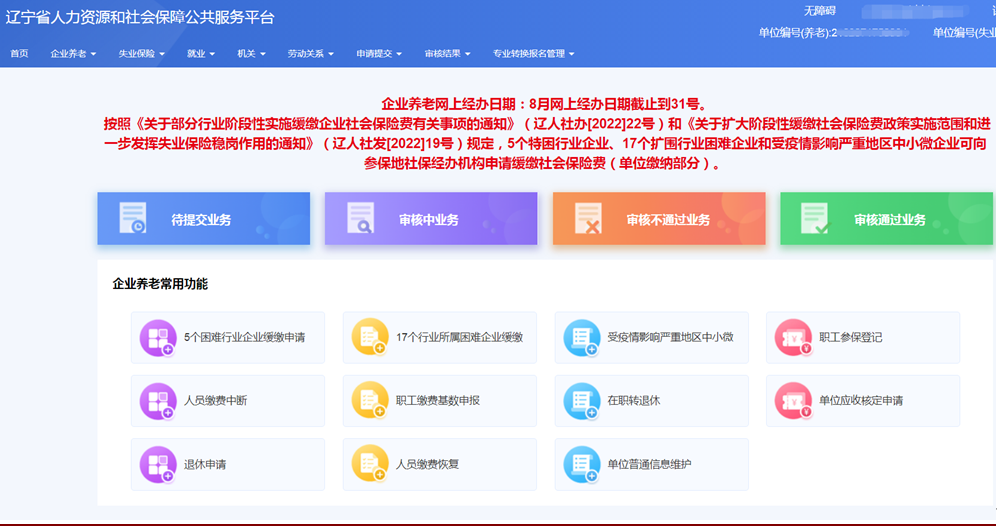The height and width of the screenshot is (530, 997).
Task: Click the 退休申请 purple icon
Action: coord(157,465)
